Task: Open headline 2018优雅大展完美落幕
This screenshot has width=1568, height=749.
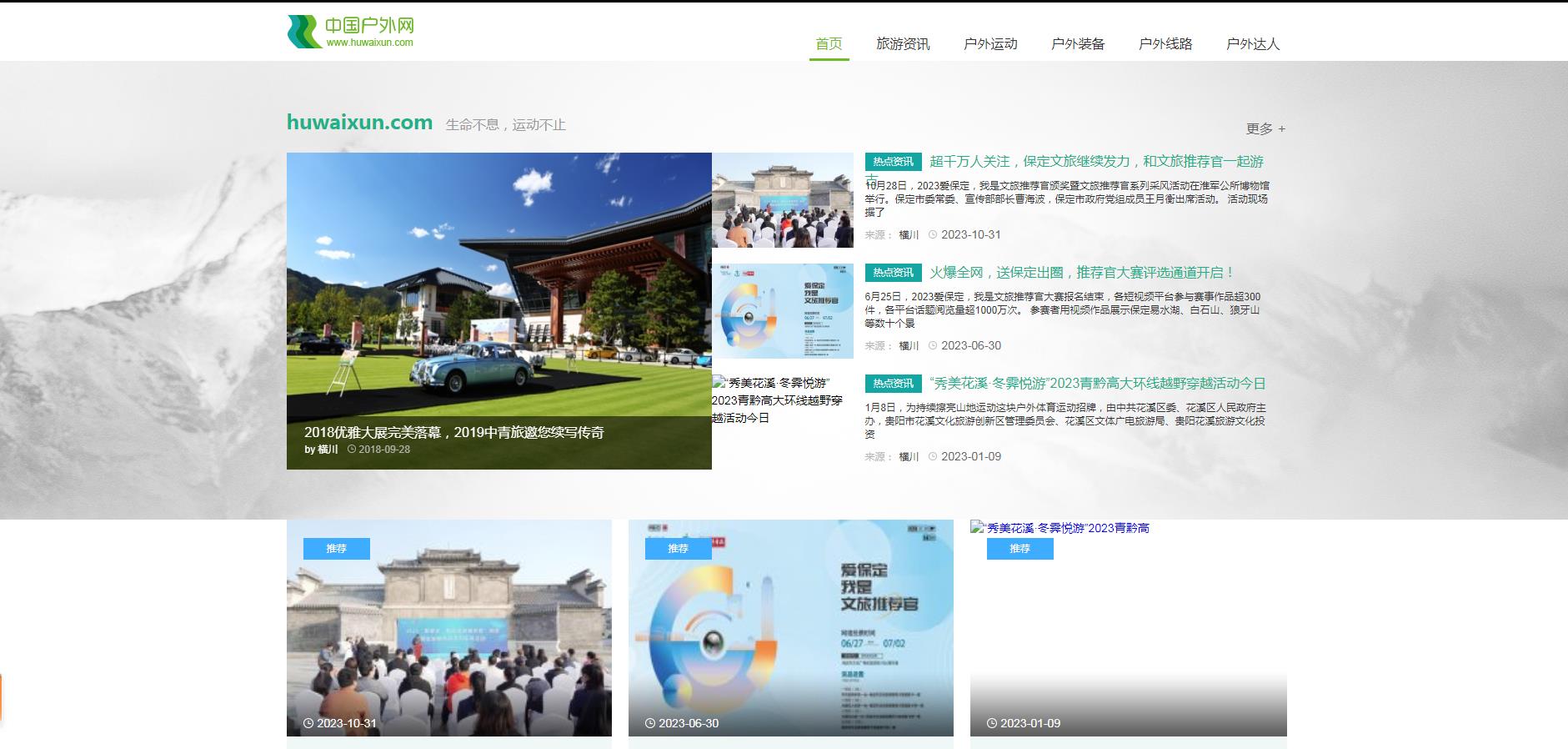Action: pyautogui.click(x=453, y=432)
